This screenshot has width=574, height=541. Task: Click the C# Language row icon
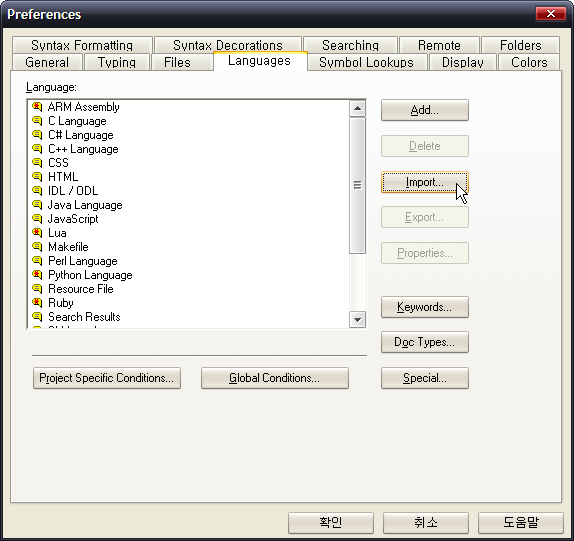pyautogui.click(x=37, y=135)
